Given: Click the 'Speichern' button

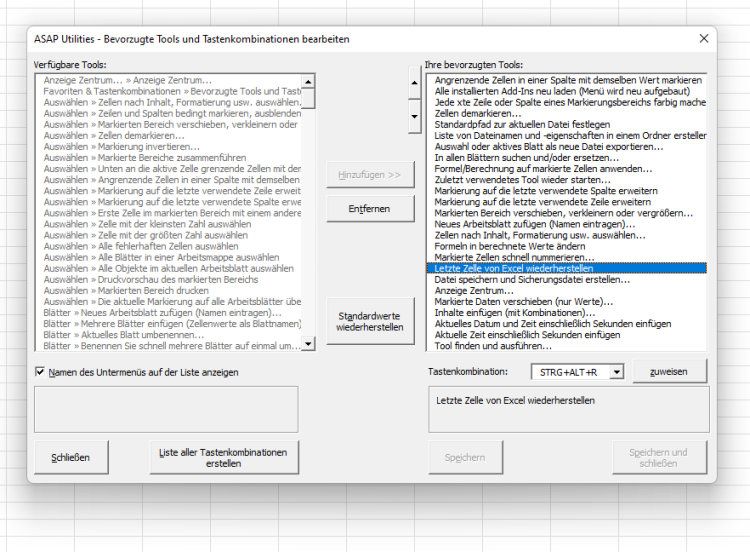Looking at the screenshot, I should [x=465, y=457].
